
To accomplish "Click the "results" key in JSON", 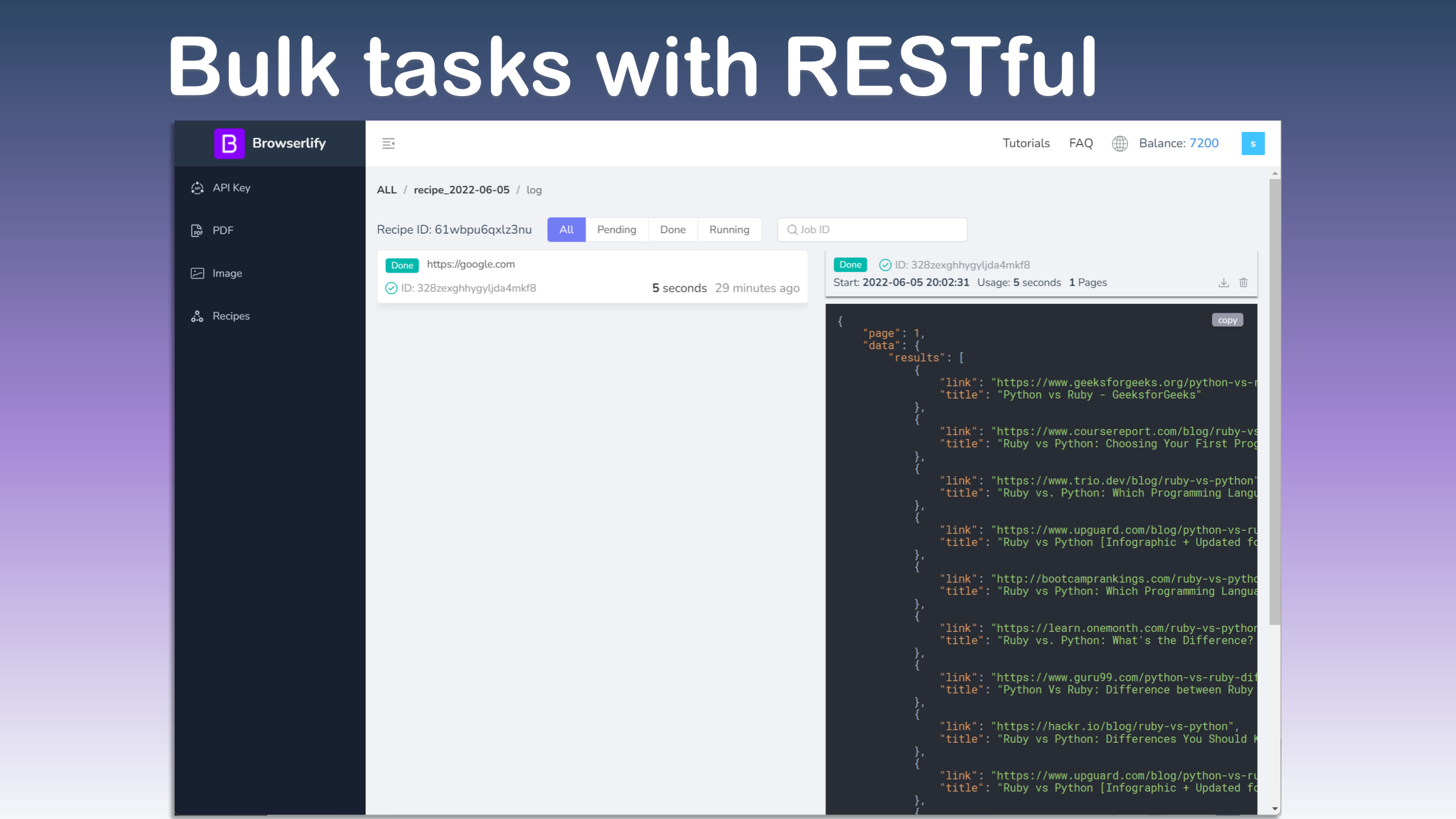I will [x=917, y=358].
